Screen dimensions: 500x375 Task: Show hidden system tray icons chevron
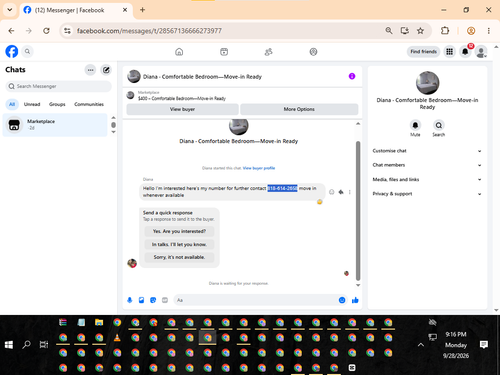pos(421,345)
